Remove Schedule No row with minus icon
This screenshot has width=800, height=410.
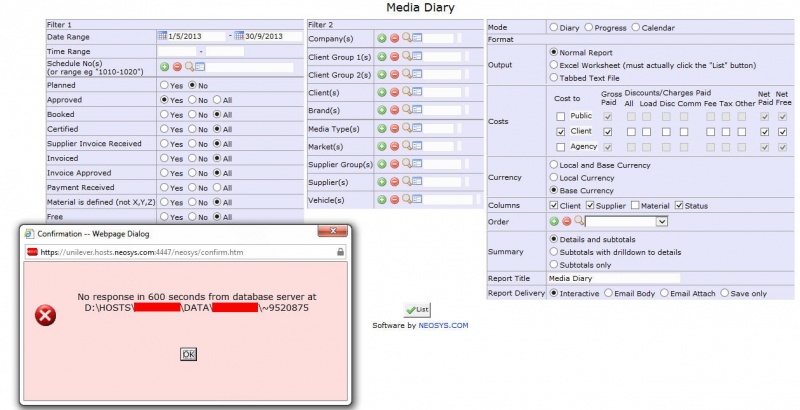[177, 67]
